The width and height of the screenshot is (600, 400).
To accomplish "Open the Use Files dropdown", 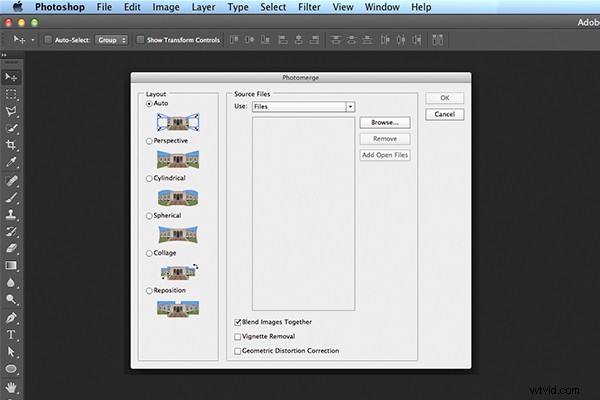I will pyautogui.click(x=303, y=106).
